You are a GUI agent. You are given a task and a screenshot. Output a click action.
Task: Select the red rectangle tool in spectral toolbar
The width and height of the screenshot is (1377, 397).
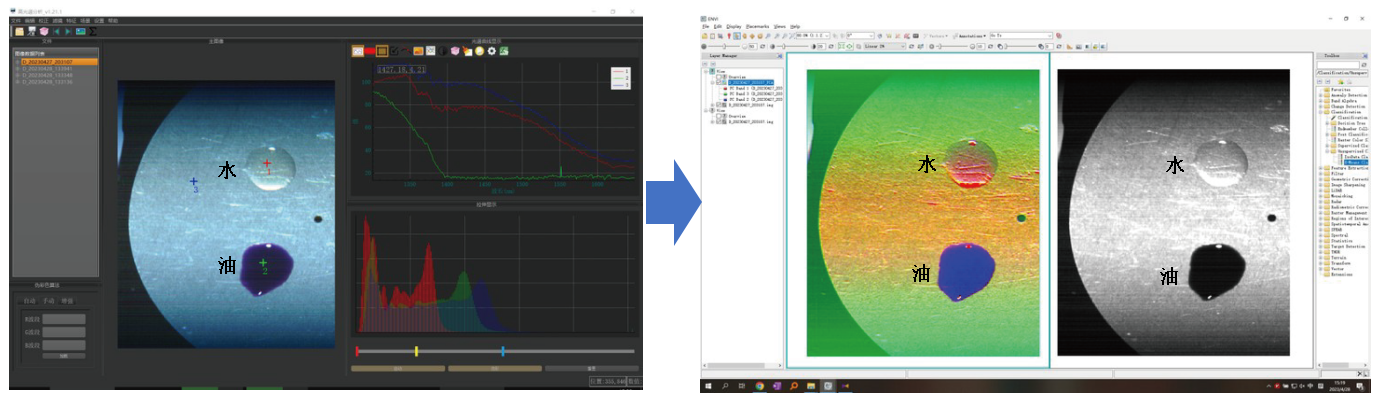coord(370,51)
